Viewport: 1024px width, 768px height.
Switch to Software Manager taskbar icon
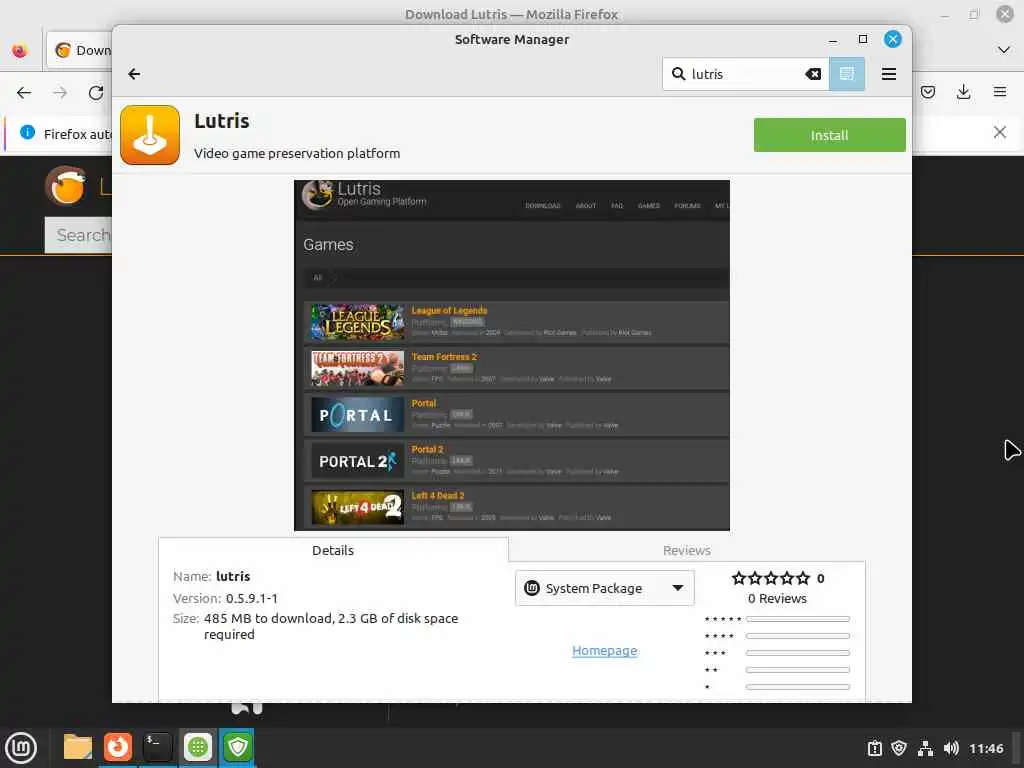(x=198, y=747)
